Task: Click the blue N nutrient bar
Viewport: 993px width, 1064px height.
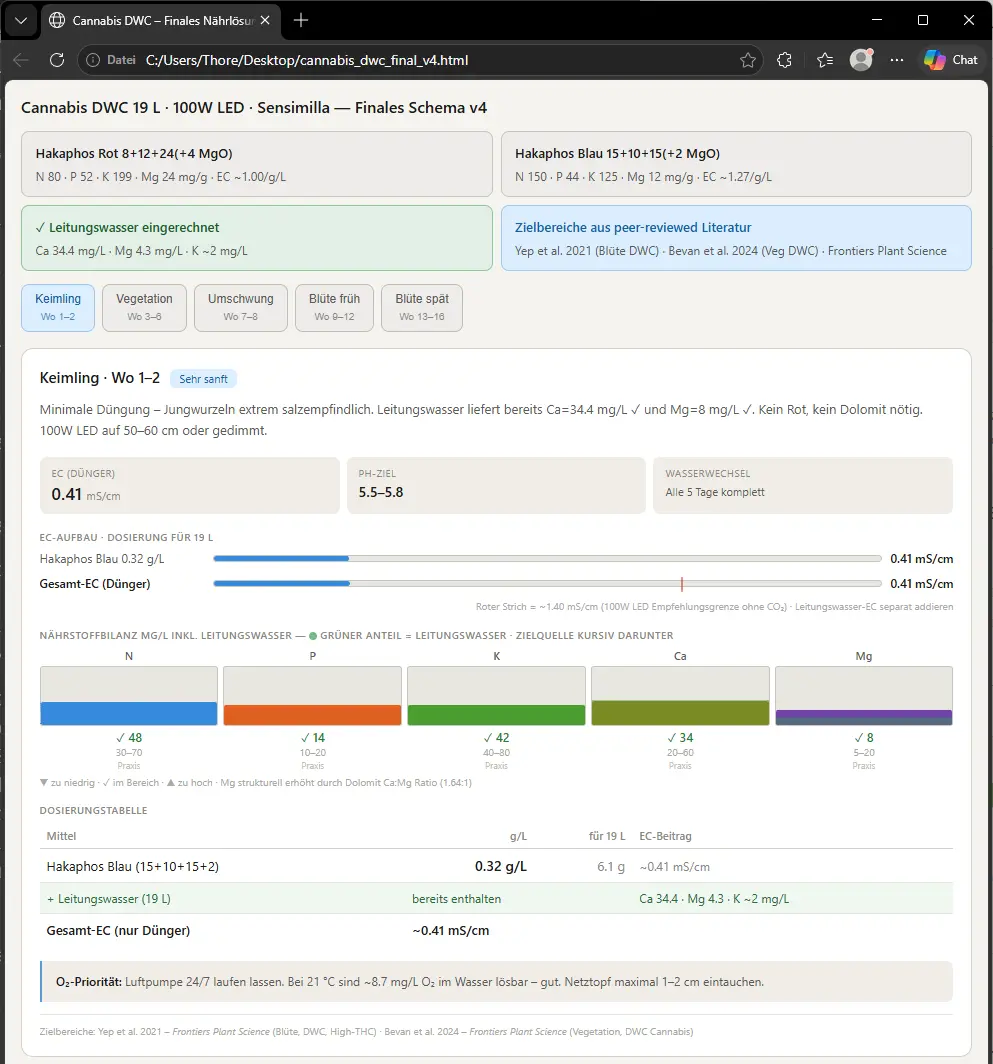Action: tap(129, 713)
